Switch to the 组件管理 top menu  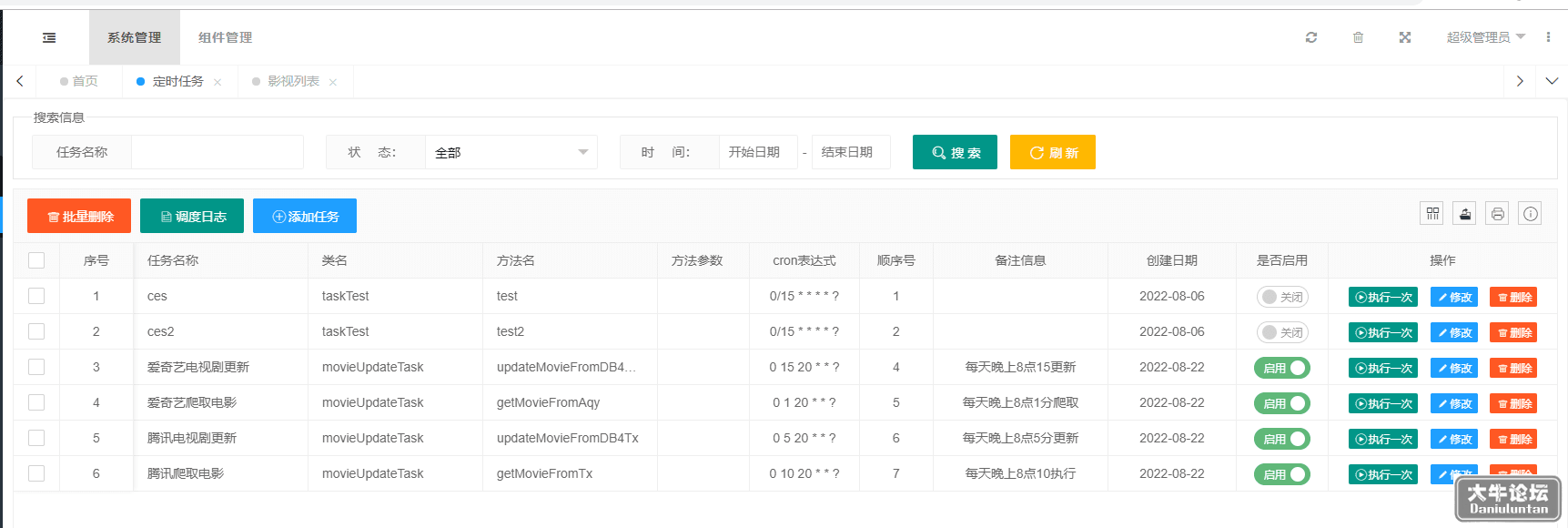pyautogui.click(x=225, y=37)
